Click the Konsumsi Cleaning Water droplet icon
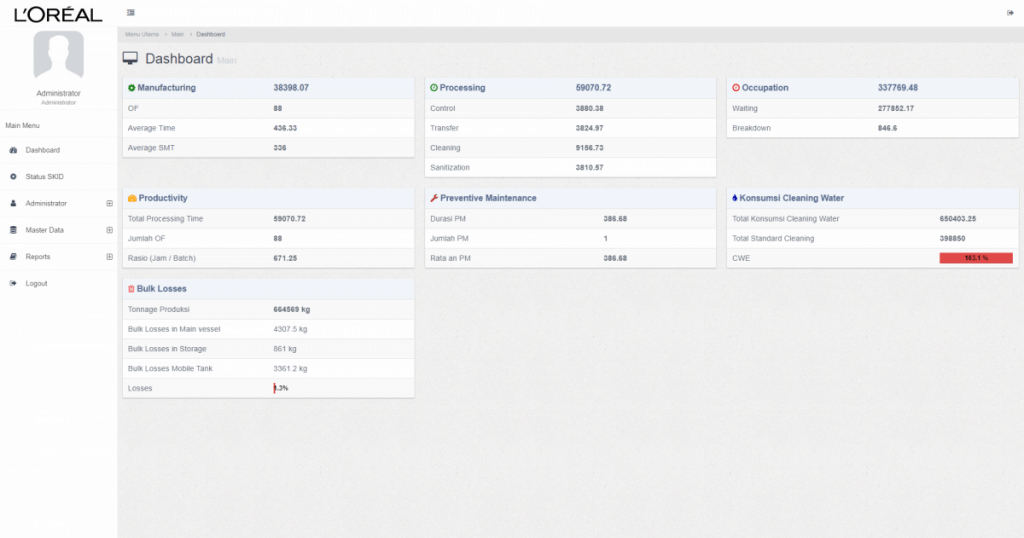Viewport: 1024px width, 538px height. 736,198
